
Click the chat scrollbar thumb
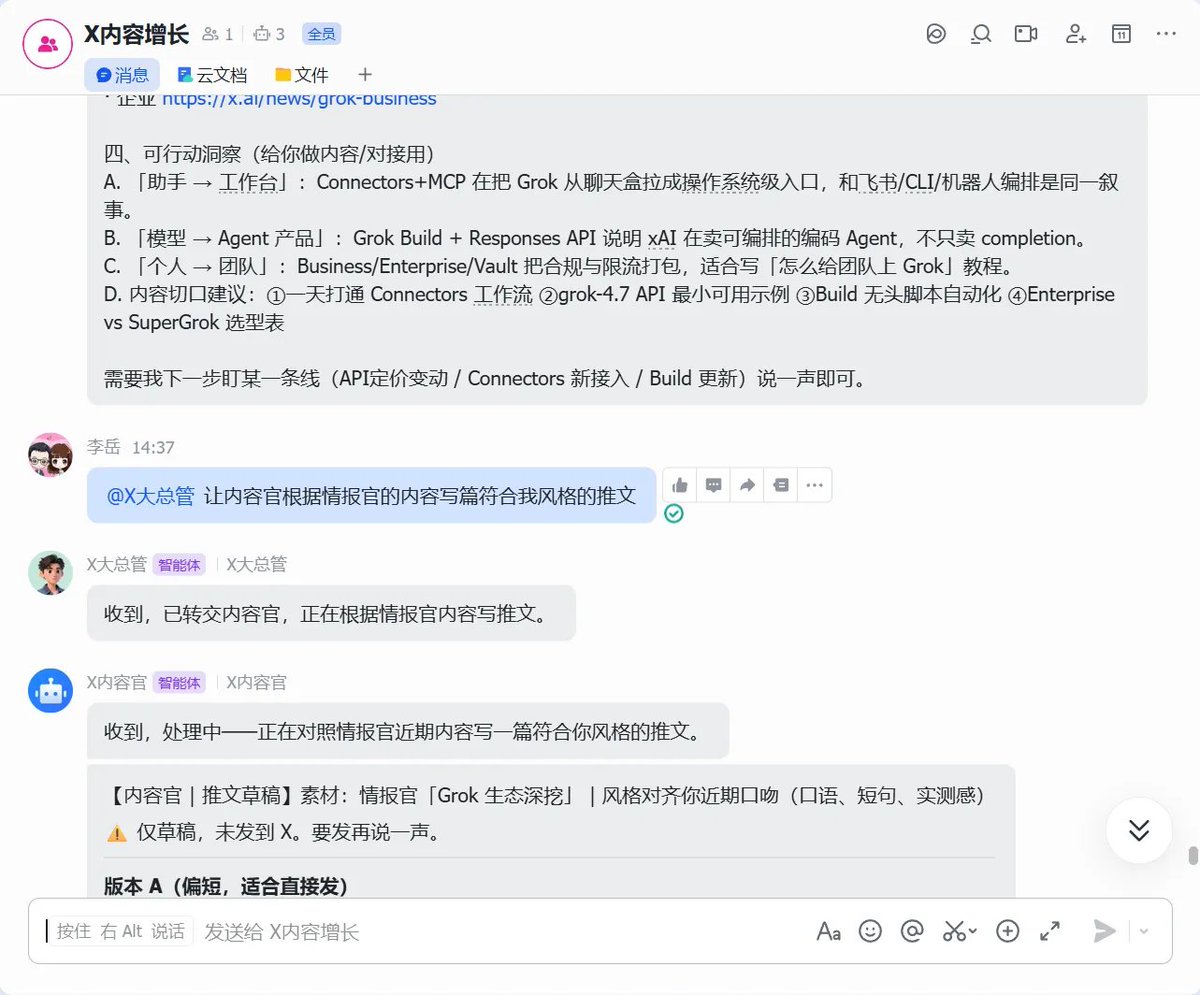point(1192,856)
